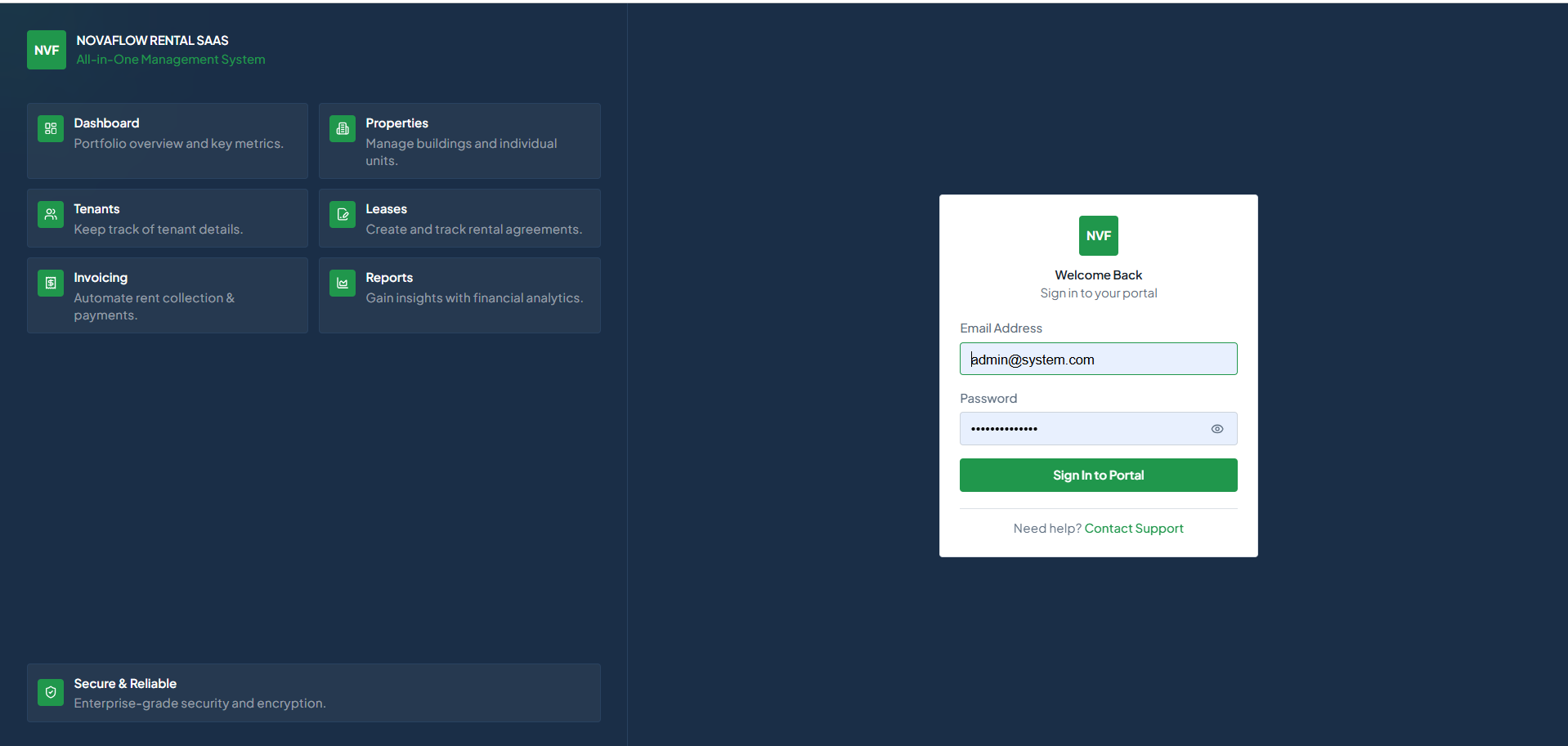Screen dimensions: 1568x746
Task: Click the Invoicing card title
Action: tap(101, 278)
